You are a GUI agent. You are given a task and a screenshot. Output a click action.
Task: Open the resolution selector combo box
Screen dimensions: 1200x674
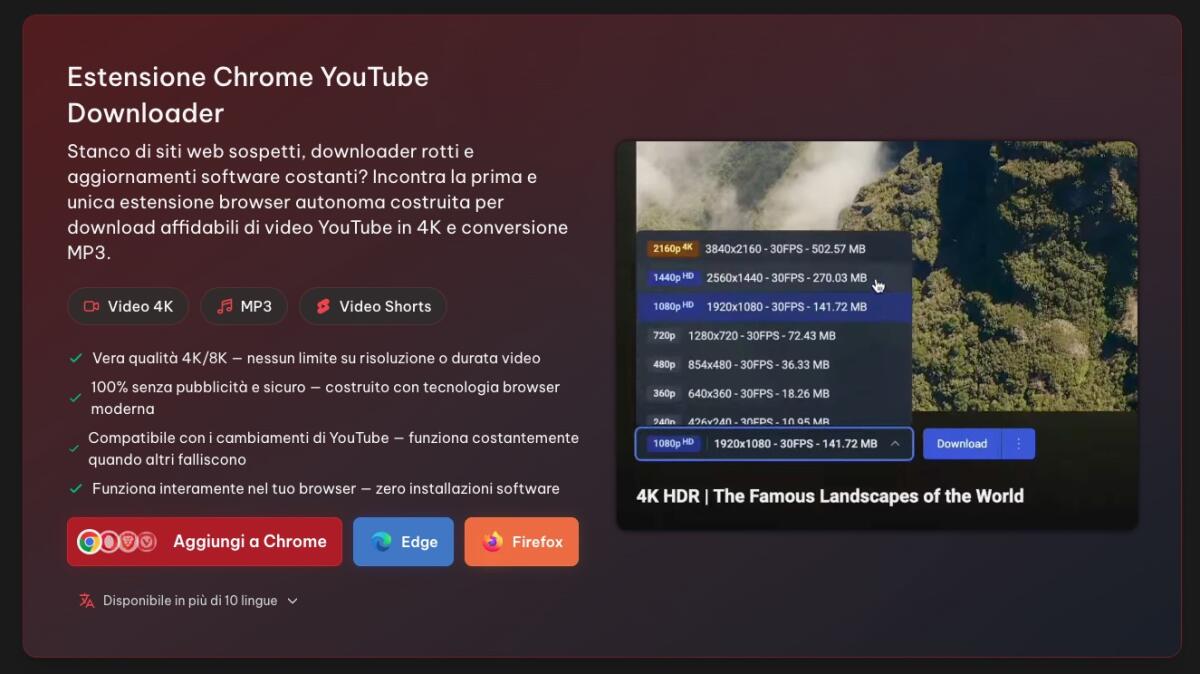773,443
